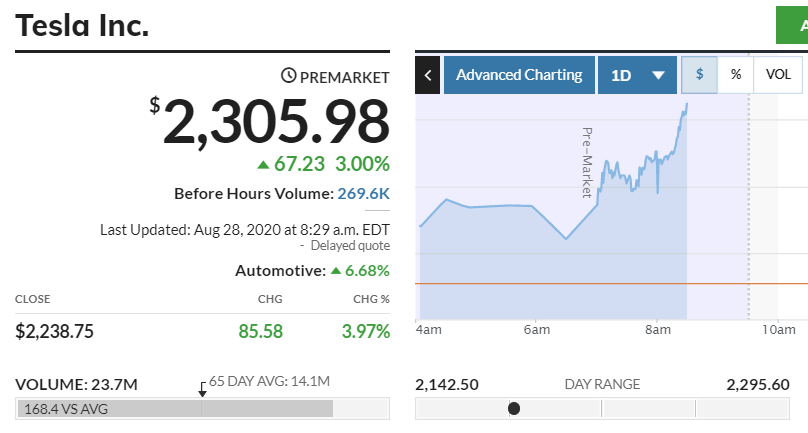This screenshot has width=808, height=433.
Task: Click the Before Hours Volume 269.6K value
Action: (363, 193)
